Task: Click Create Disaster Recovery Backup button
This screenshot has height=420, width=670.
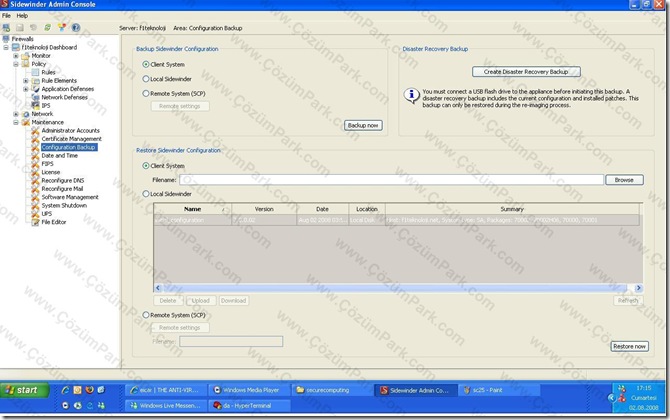Action: (x=526, y=72)
